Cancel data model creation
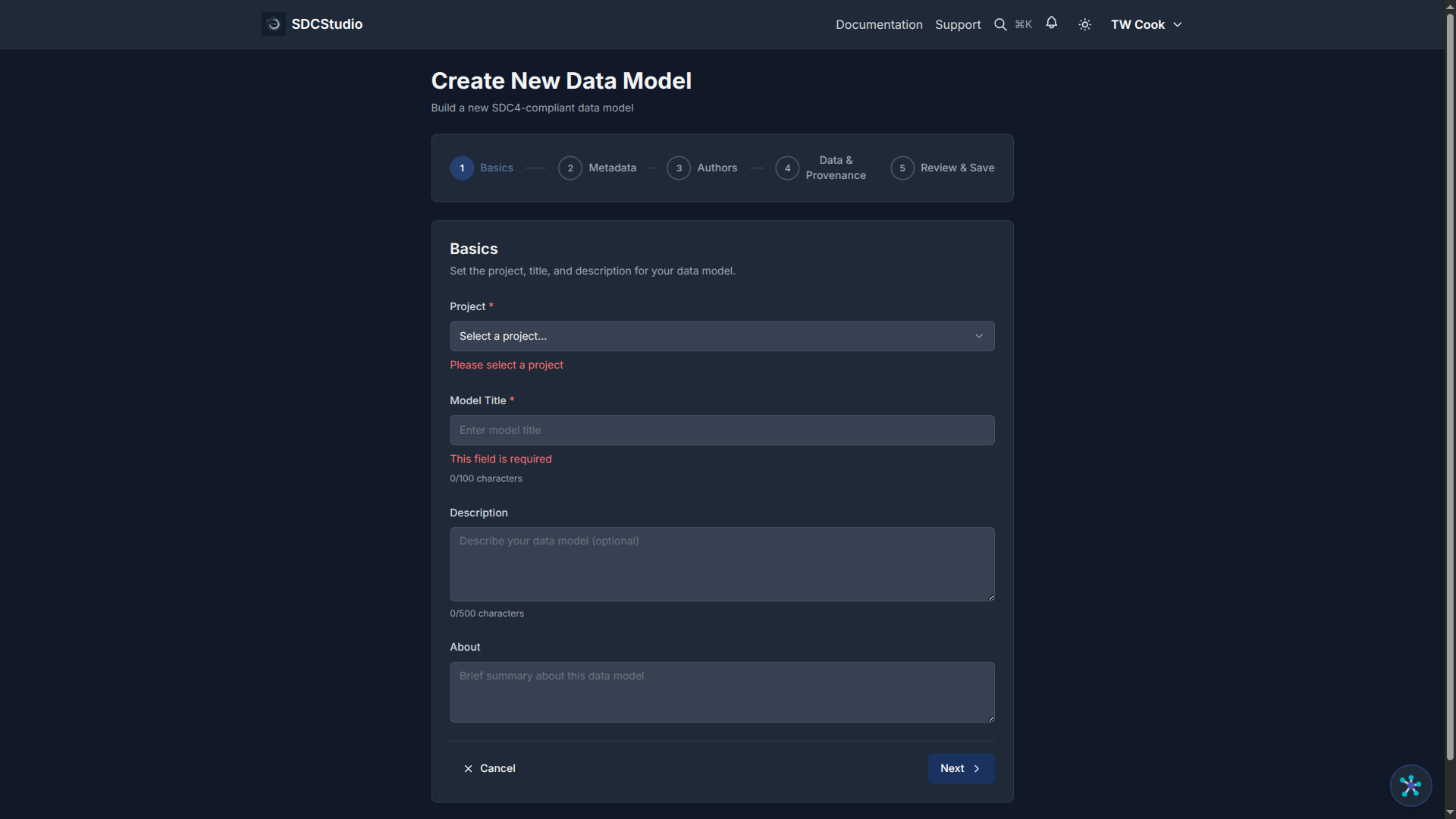 pos(490,768)
